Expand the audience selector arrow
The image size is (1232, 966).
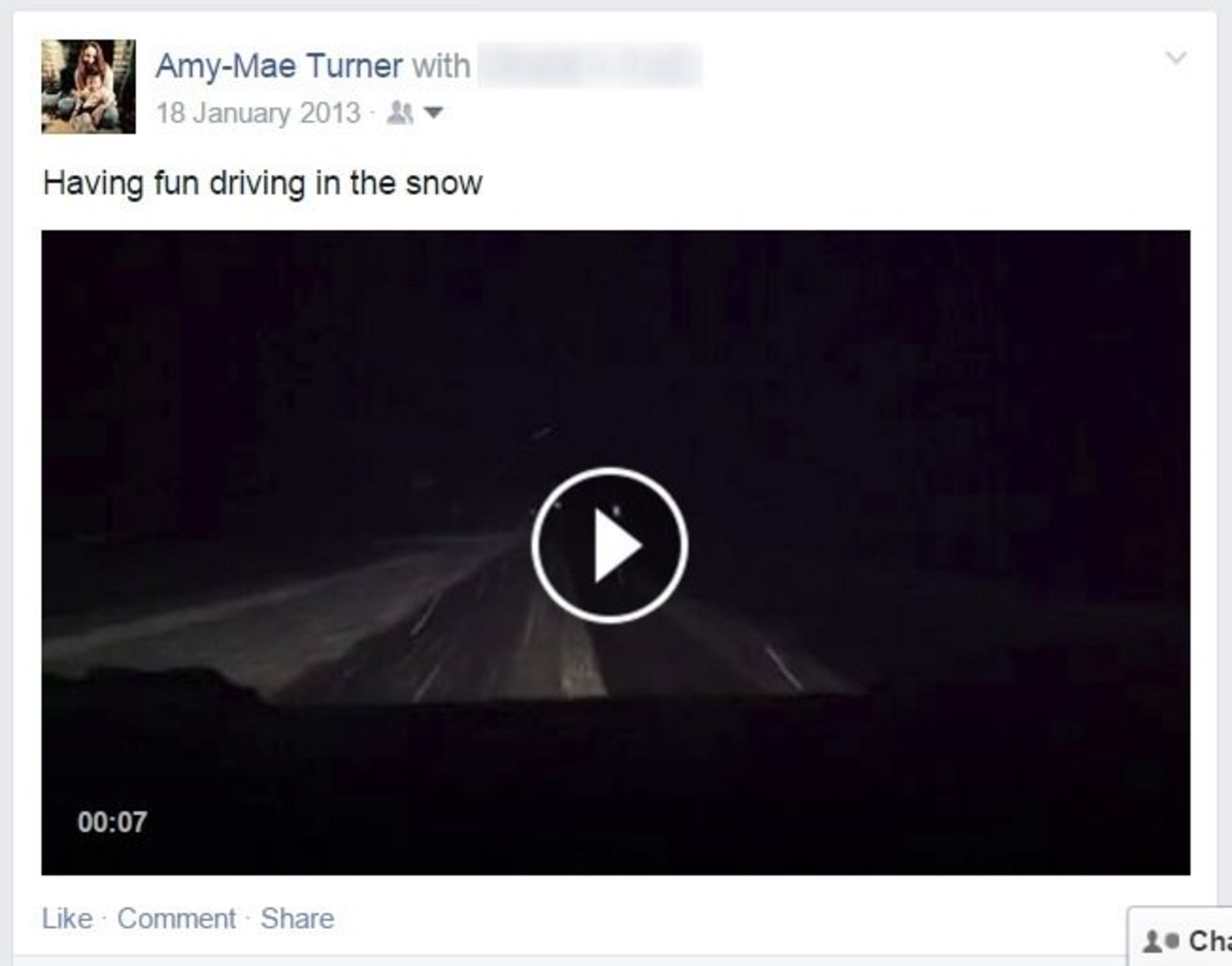(x=434, y=113)
